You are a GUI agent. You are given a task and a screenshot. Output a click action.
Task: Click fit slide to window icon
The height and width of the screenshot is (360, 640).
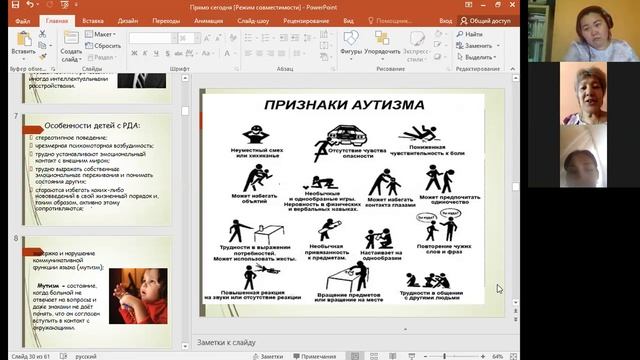point(513,356)
